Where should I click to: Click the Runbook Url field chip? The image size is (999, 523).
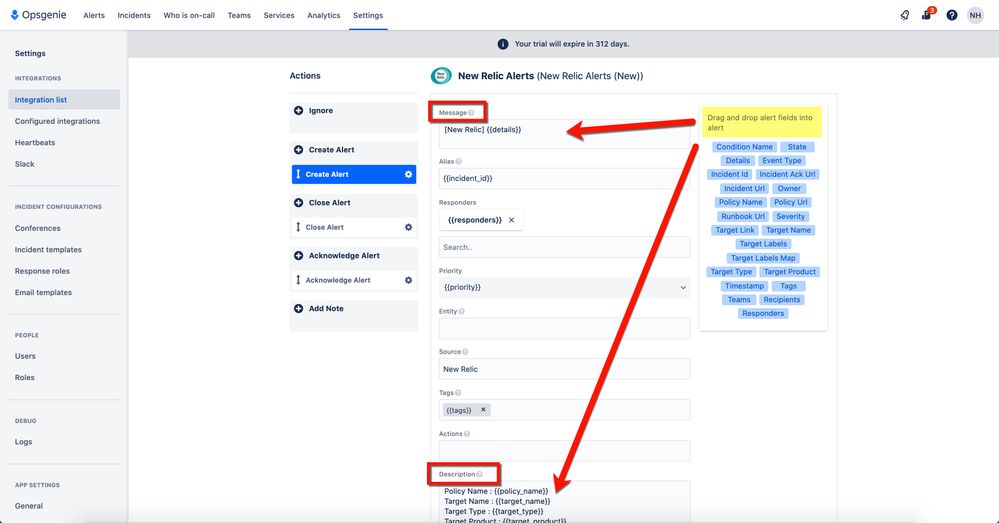tap(743, 216)
